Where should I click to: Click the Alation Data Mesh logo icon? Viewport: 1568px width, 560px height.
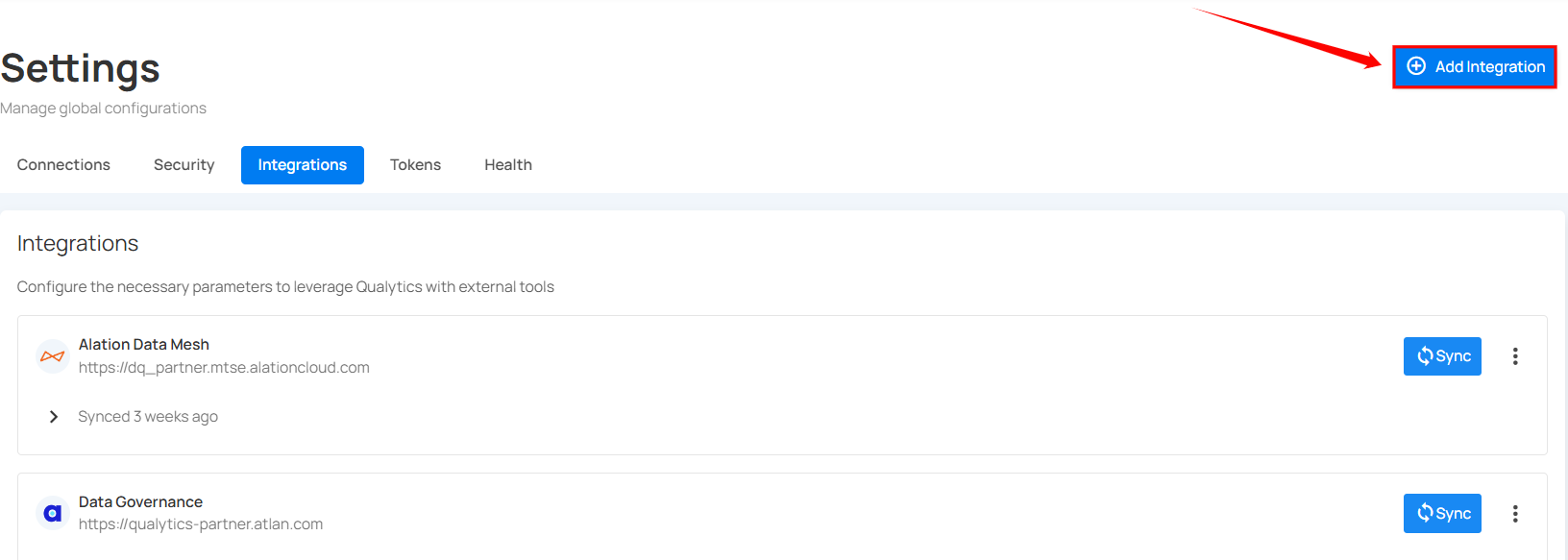click(52, 355)
